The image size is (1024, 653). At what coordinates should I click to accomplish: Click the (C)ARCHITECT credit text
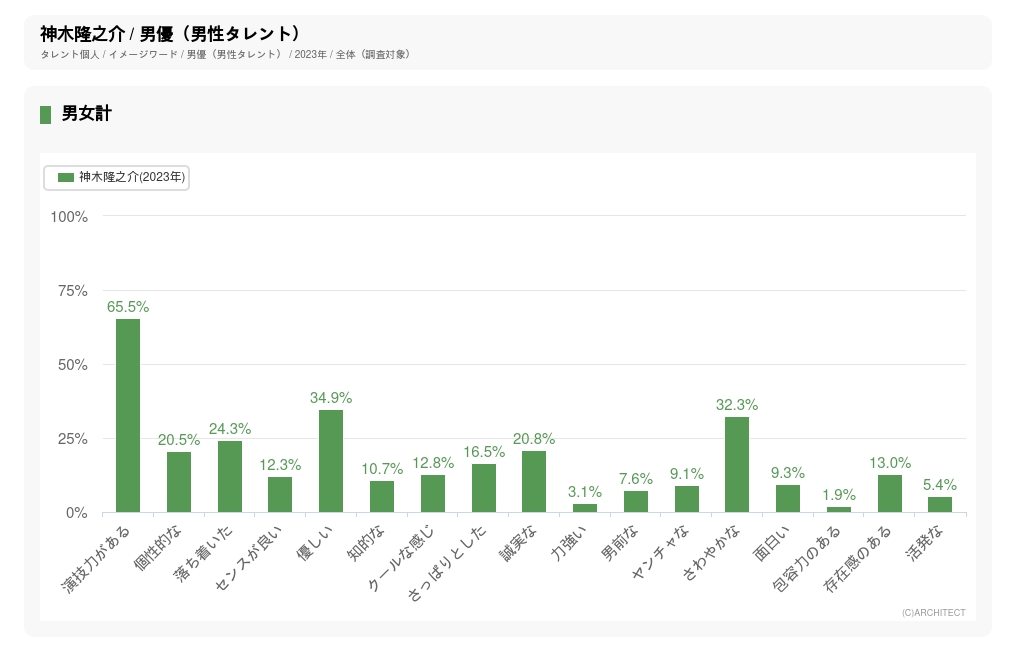933,613
